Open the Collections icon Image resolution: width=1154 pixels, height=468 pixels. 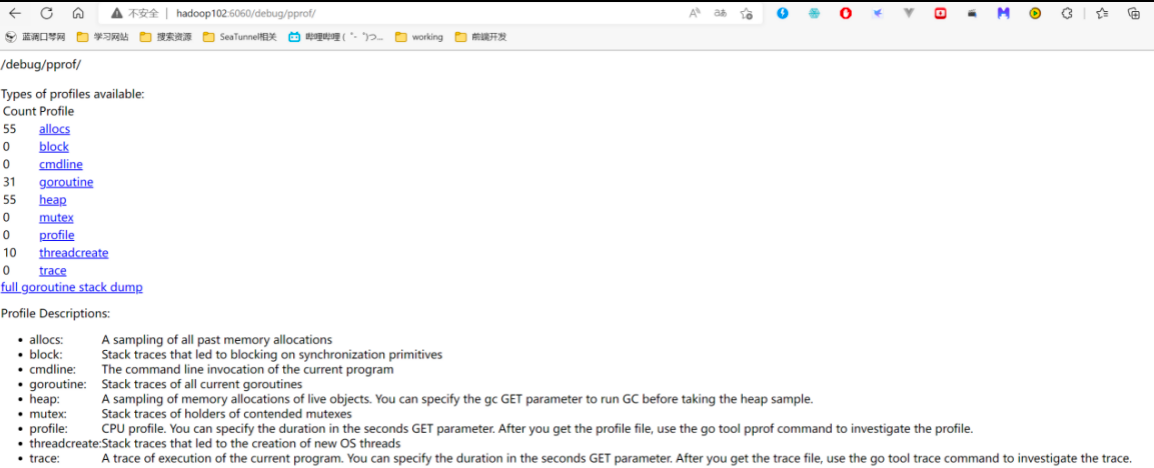(x=1134, y=13)
